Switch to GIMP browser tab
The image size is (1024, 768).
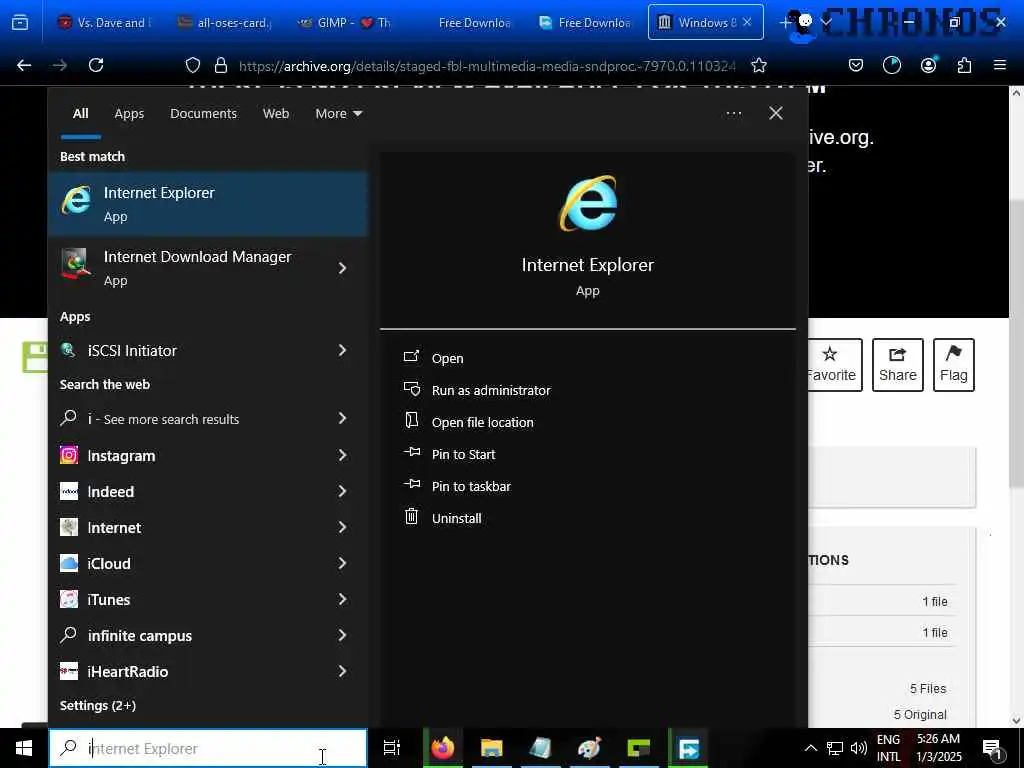click(x=345, y=23)
